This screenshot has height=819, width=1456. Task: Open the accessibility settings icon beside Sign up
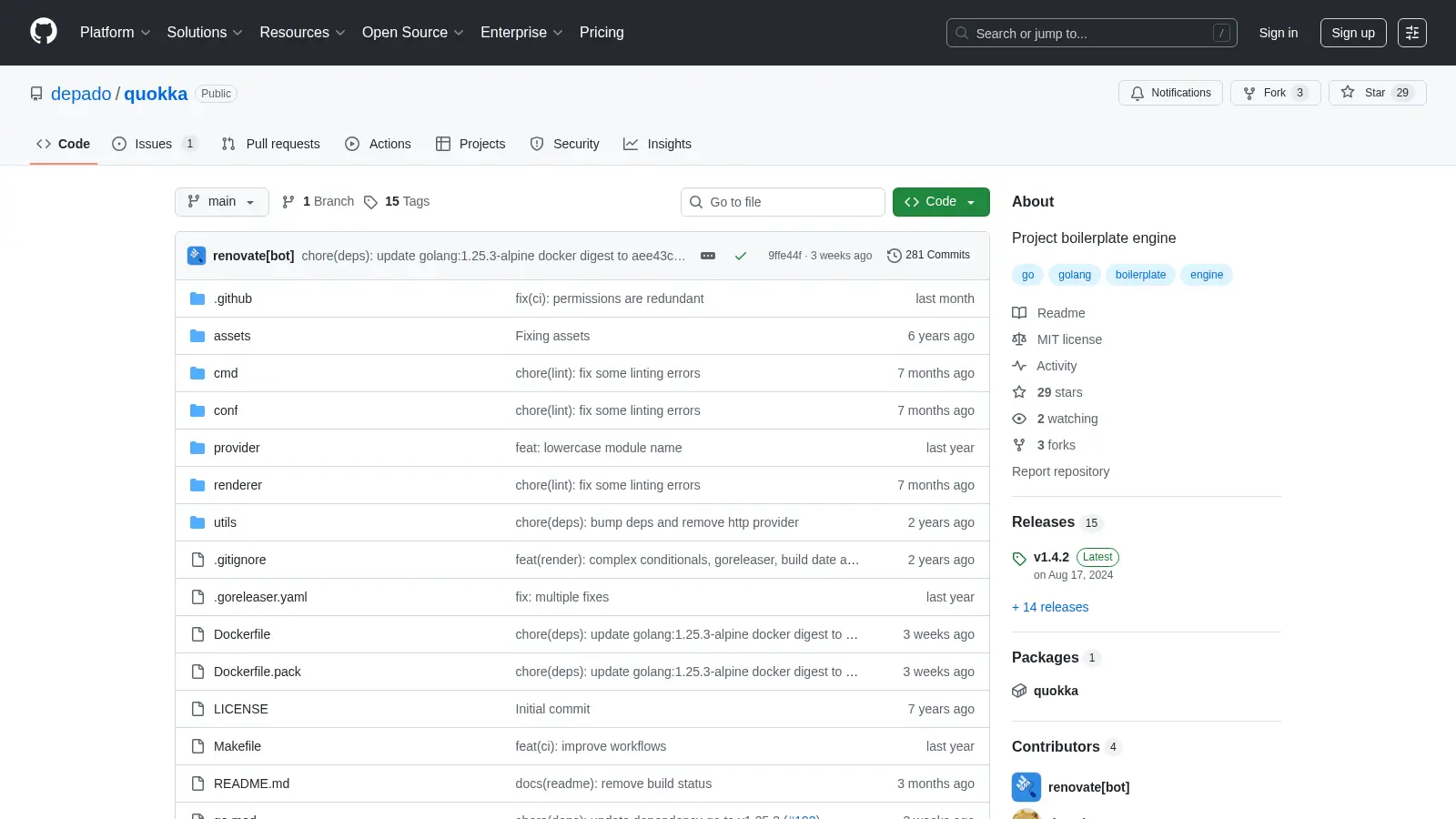(1412, 33)
